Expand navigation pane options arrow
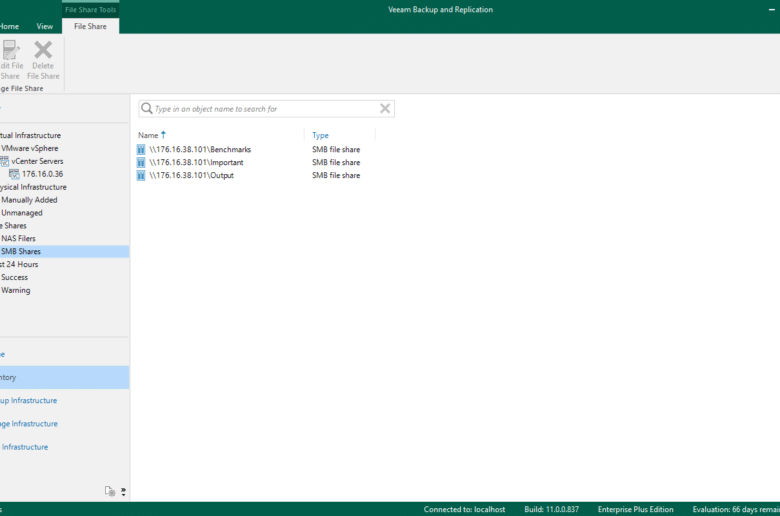This screenshot has height=516, width=780. [123, 492]
